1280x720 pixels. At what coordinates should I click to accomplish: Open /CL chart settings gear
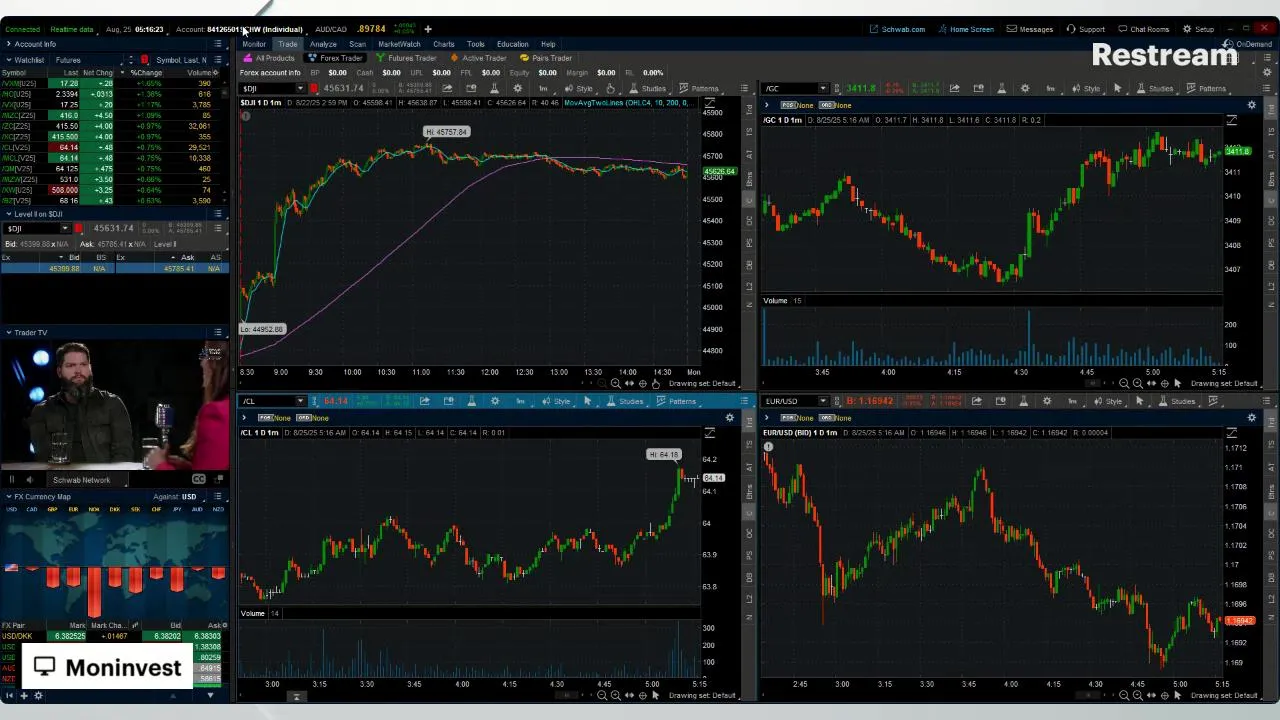coord(496,401)
